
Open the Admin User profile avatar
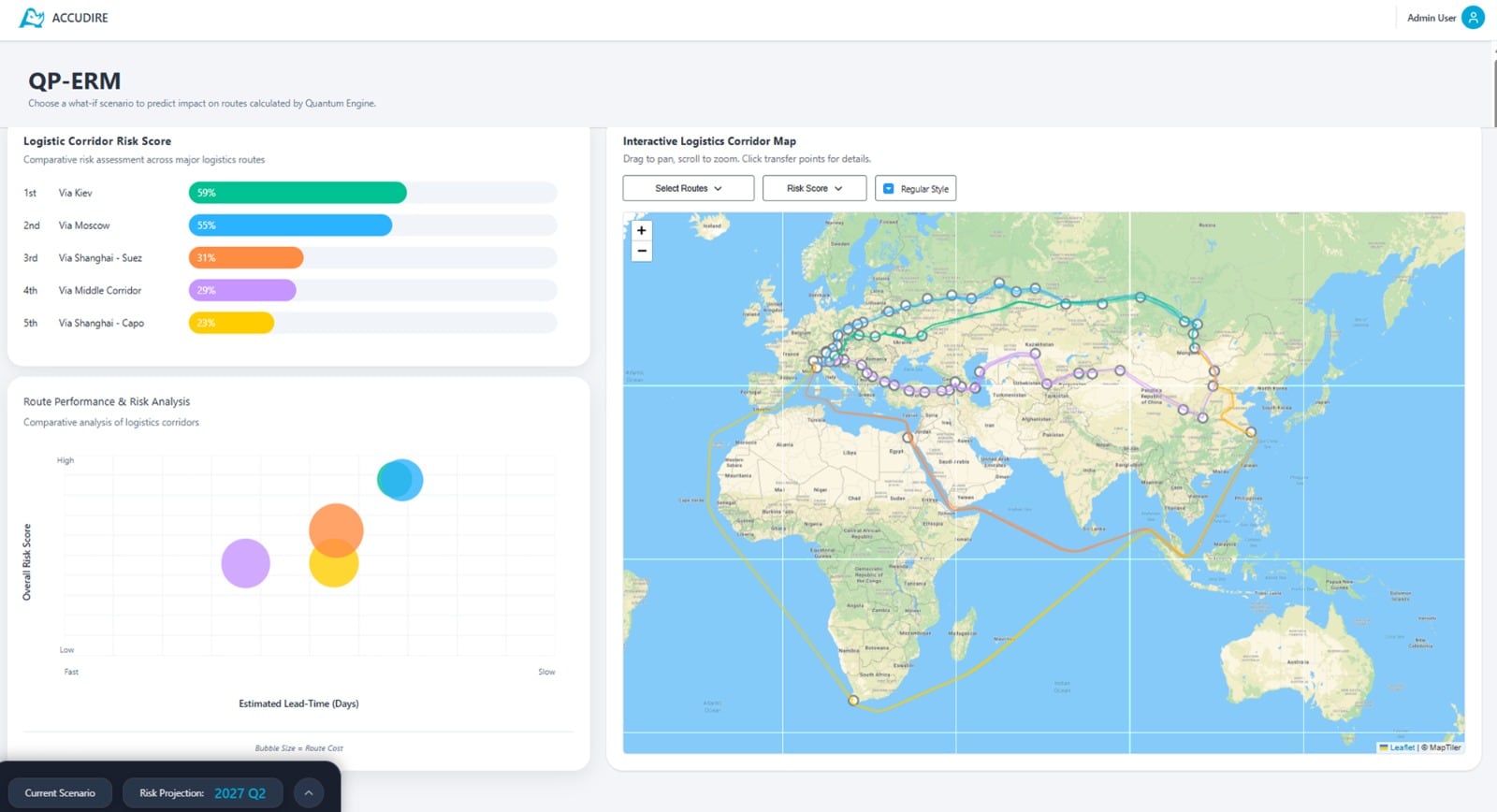[x=1473, y=18]
